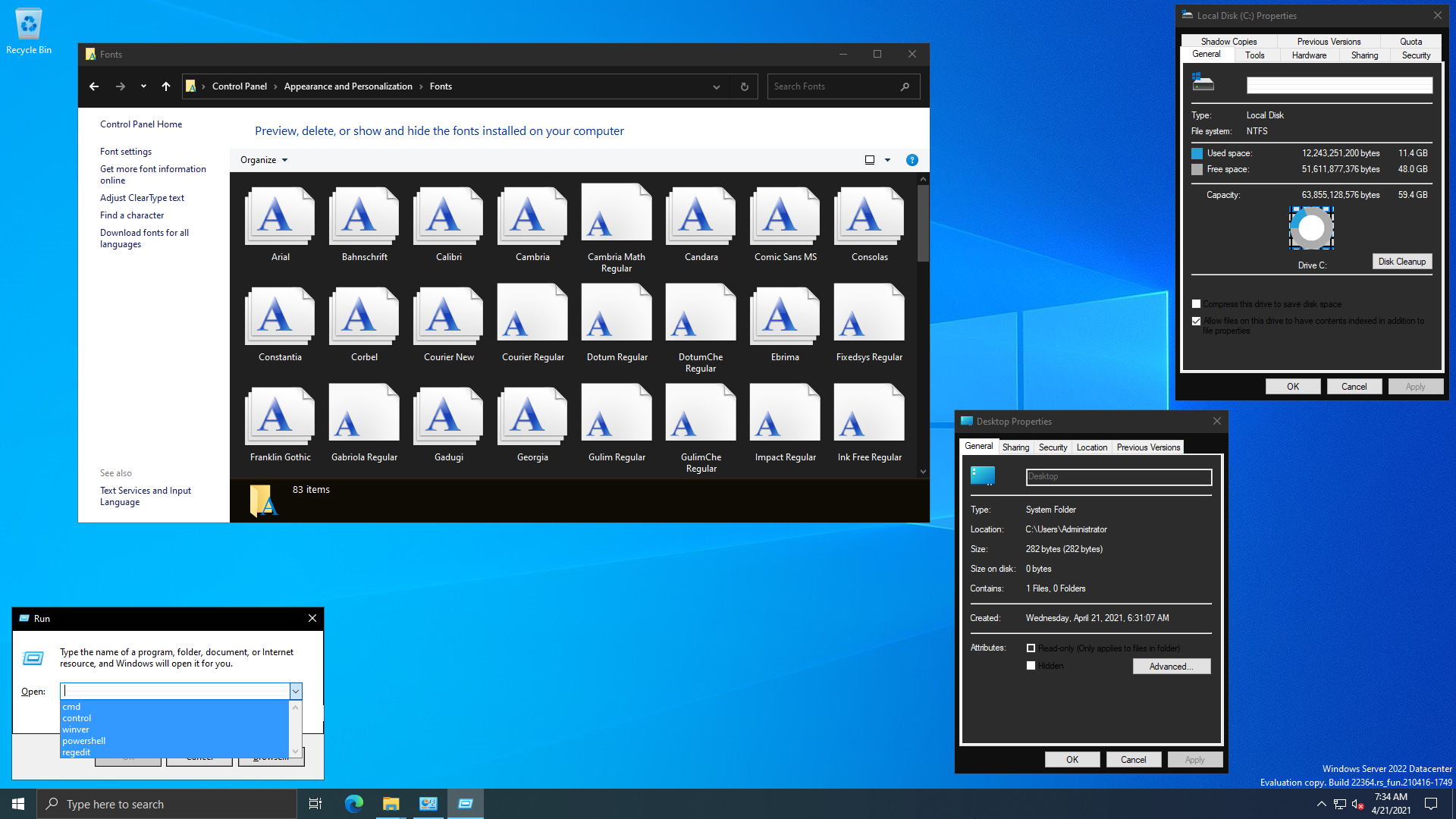This screenshot has height=819, width=1456.
Task: Open File Explorer from the taskbar
Action: coord(391,804)
